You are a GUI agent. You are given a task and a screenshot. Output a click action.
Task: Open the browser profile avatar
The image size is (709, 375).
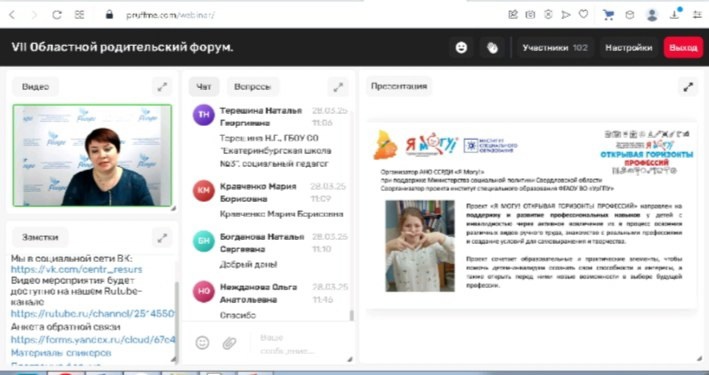pyautogui.click(x=652, y=15)
